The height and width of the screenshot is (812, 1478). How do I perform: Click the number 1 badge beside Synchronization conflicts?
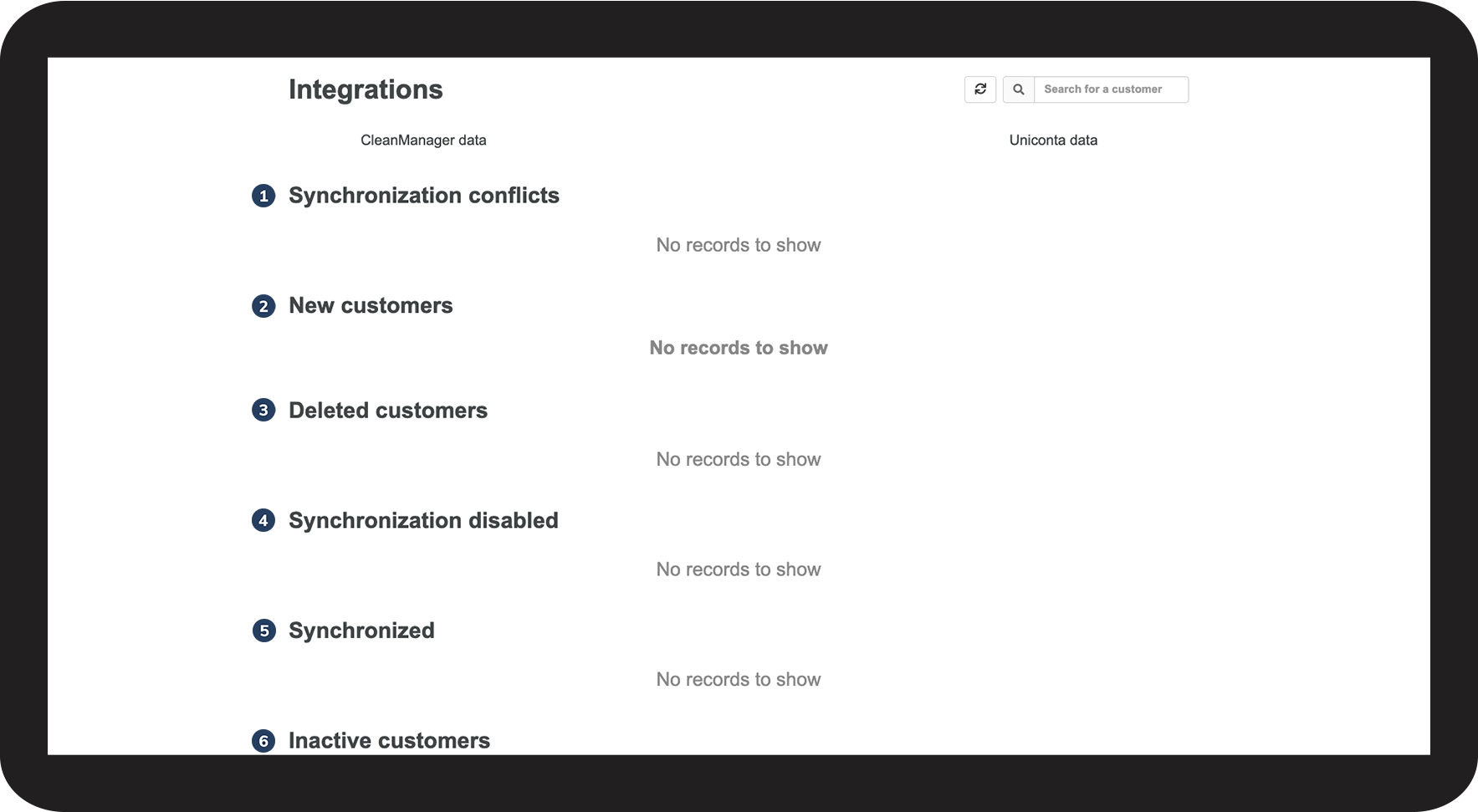pyautogui.click(x=263, y=196)
